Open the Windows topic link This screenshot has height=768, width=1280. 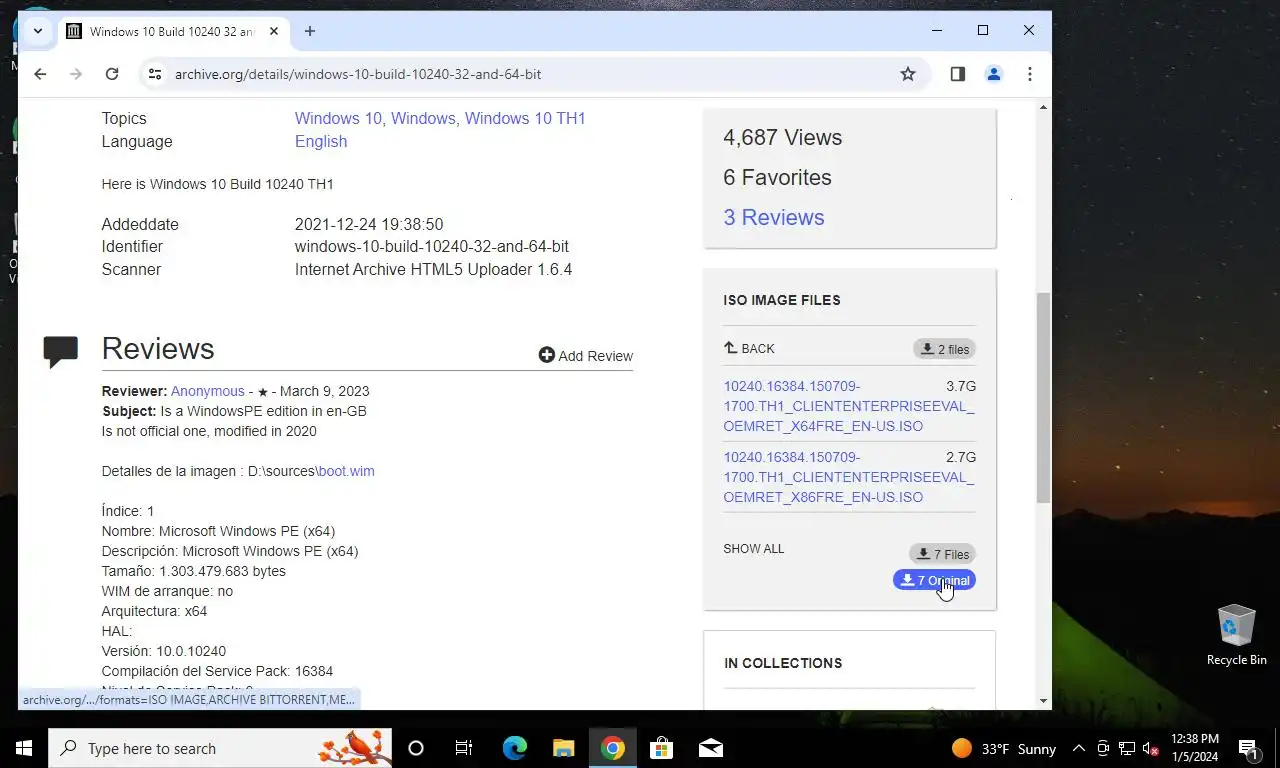[423, 118]
